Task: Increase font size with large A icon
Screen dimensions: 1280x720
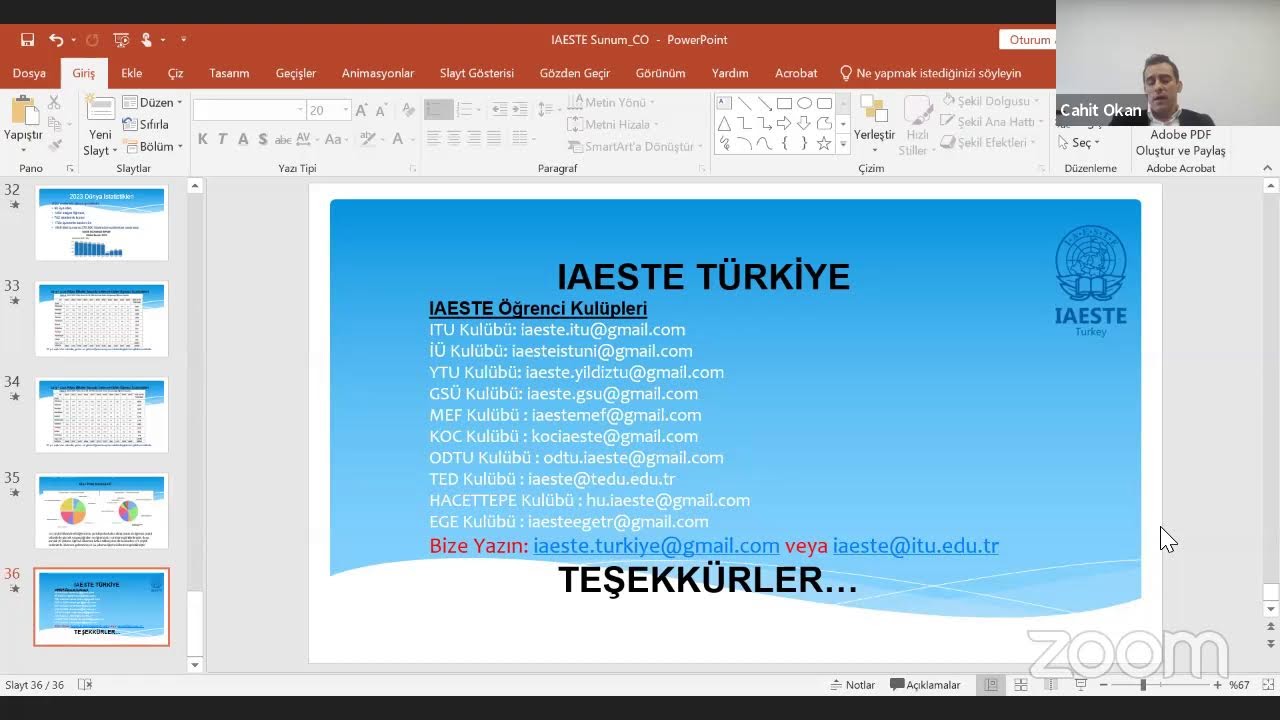Action: (362, 110)
